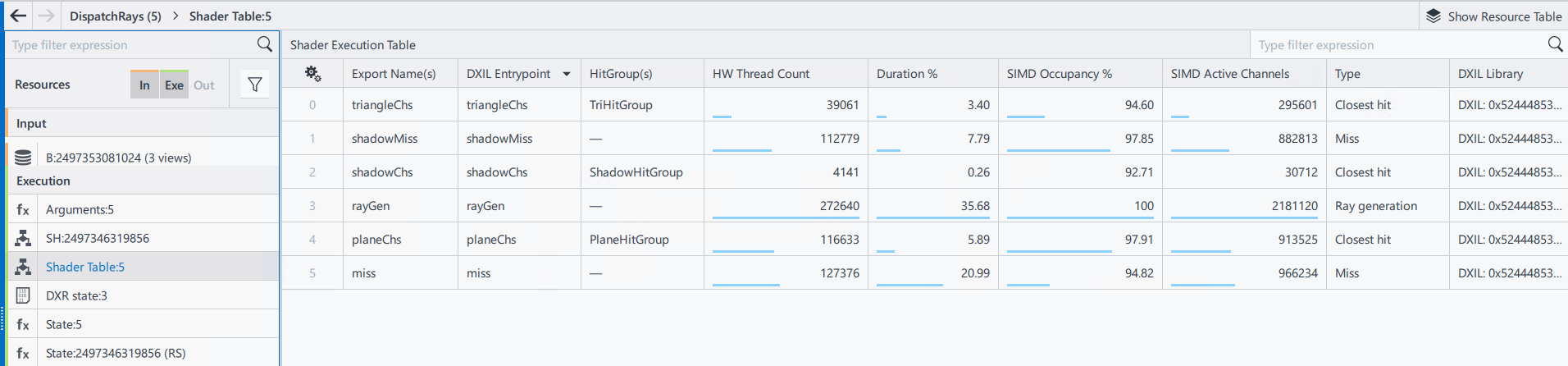Select Shader Table:5 in Execution list
The image size is (1568, 366).
tap(143, 267)
